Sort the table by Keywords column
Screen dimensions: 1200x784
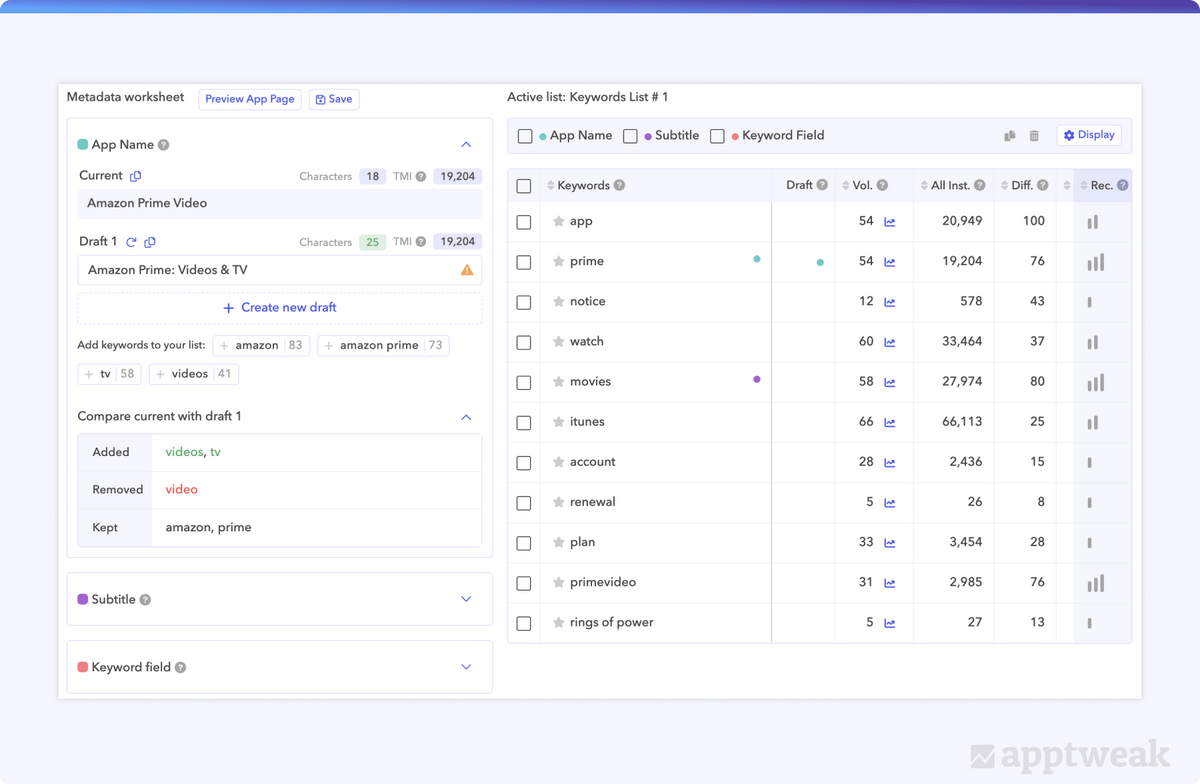point(550,186)
